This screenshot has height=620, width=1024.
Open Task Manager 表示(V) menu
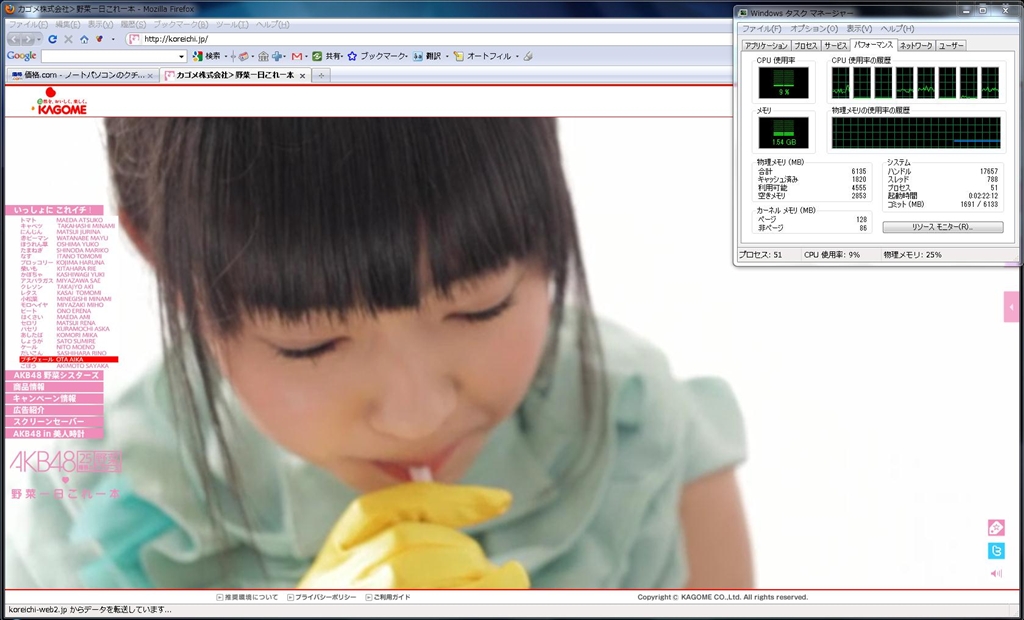click(x=859, y=29)
